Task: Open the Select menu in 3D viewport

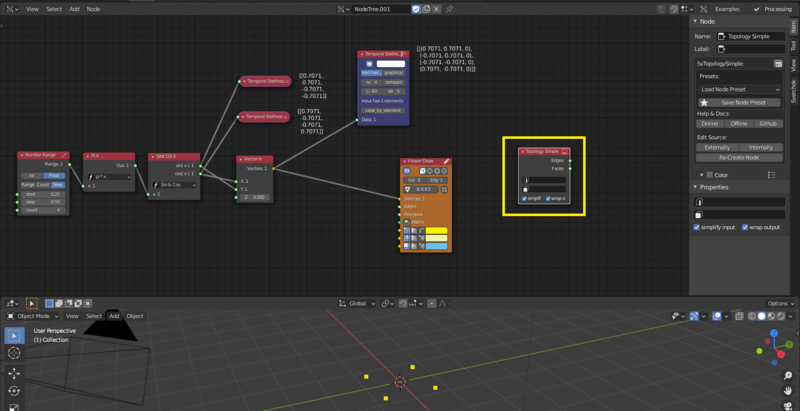Action: (x=94, y=316)
